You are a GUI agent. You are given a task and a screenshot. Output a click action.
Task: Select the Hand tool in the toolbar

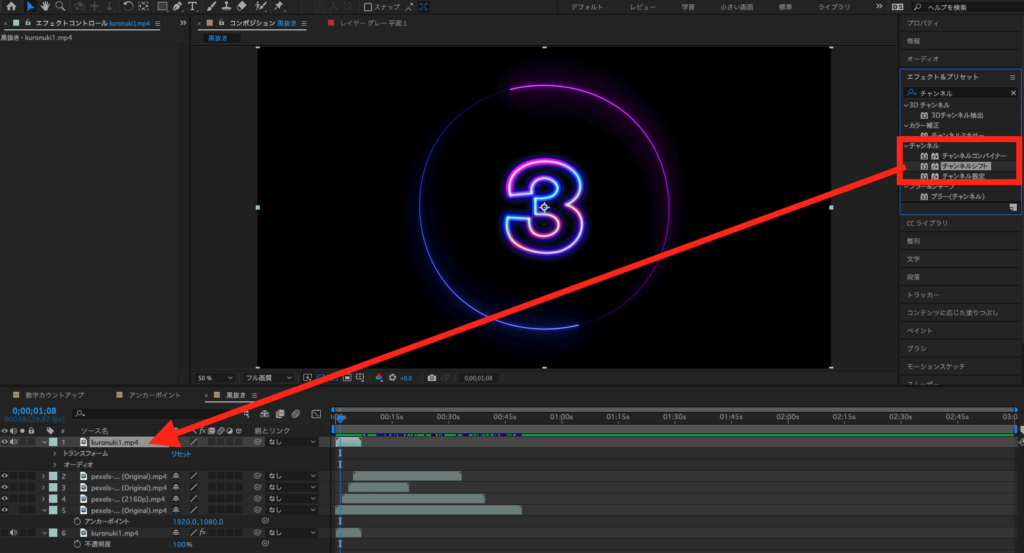pyautogui.click(x=46, y=7)
